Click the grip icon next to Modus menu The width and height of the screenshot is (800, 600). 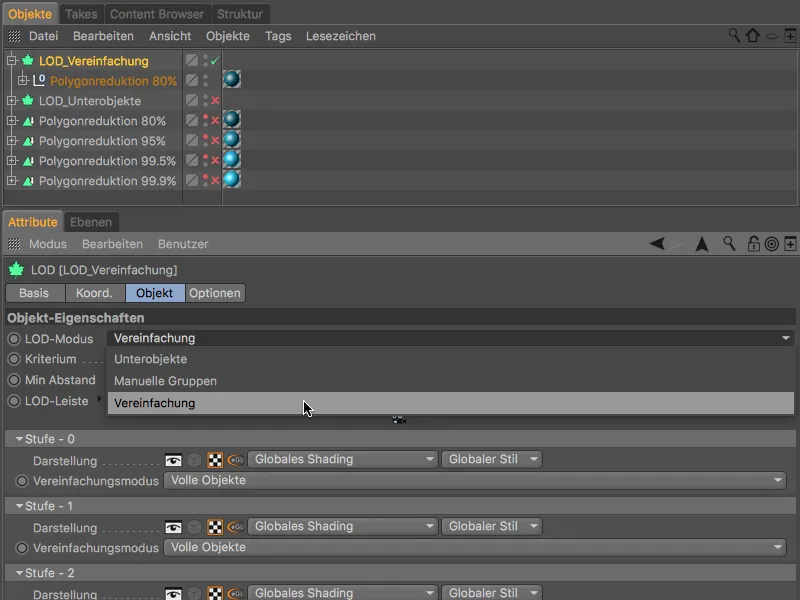click(x=14, y=244)
